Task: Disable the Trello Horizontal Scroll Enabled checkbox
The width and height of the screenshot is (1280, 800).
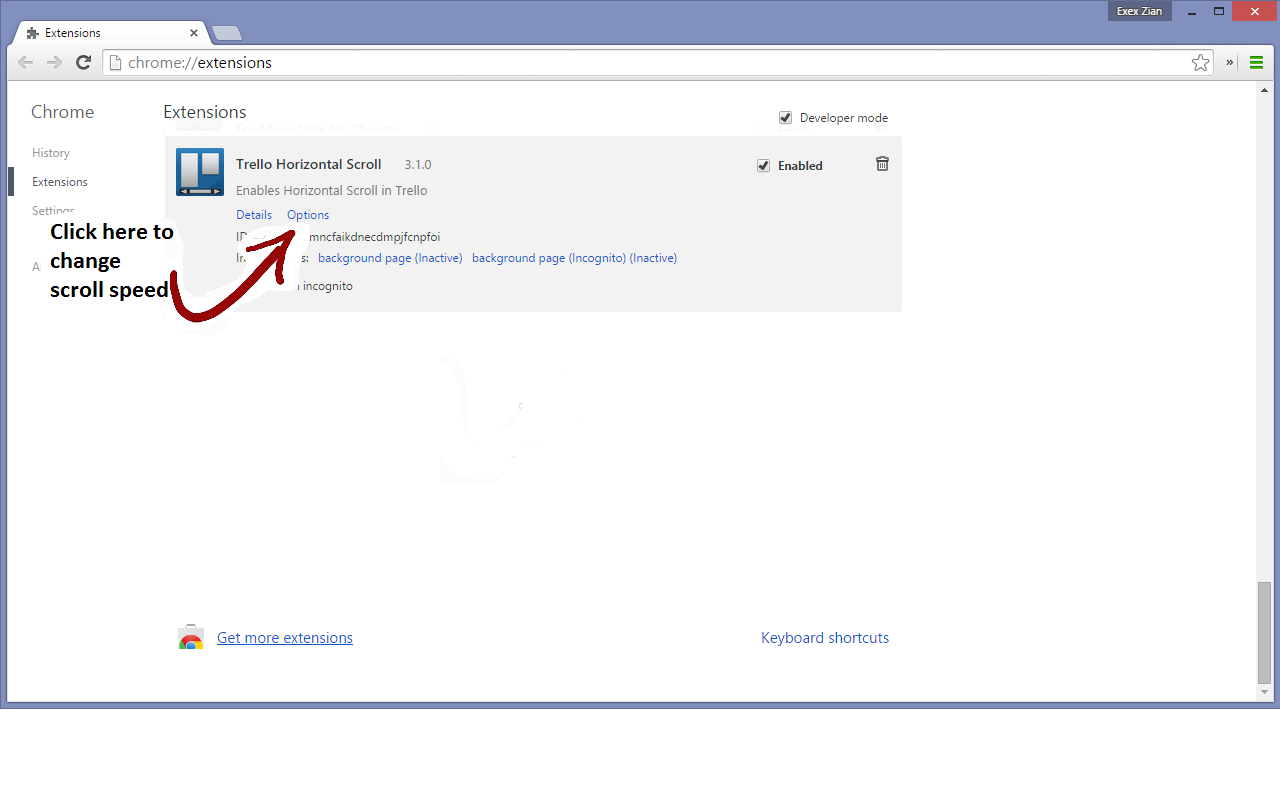Action: (764, 165)
